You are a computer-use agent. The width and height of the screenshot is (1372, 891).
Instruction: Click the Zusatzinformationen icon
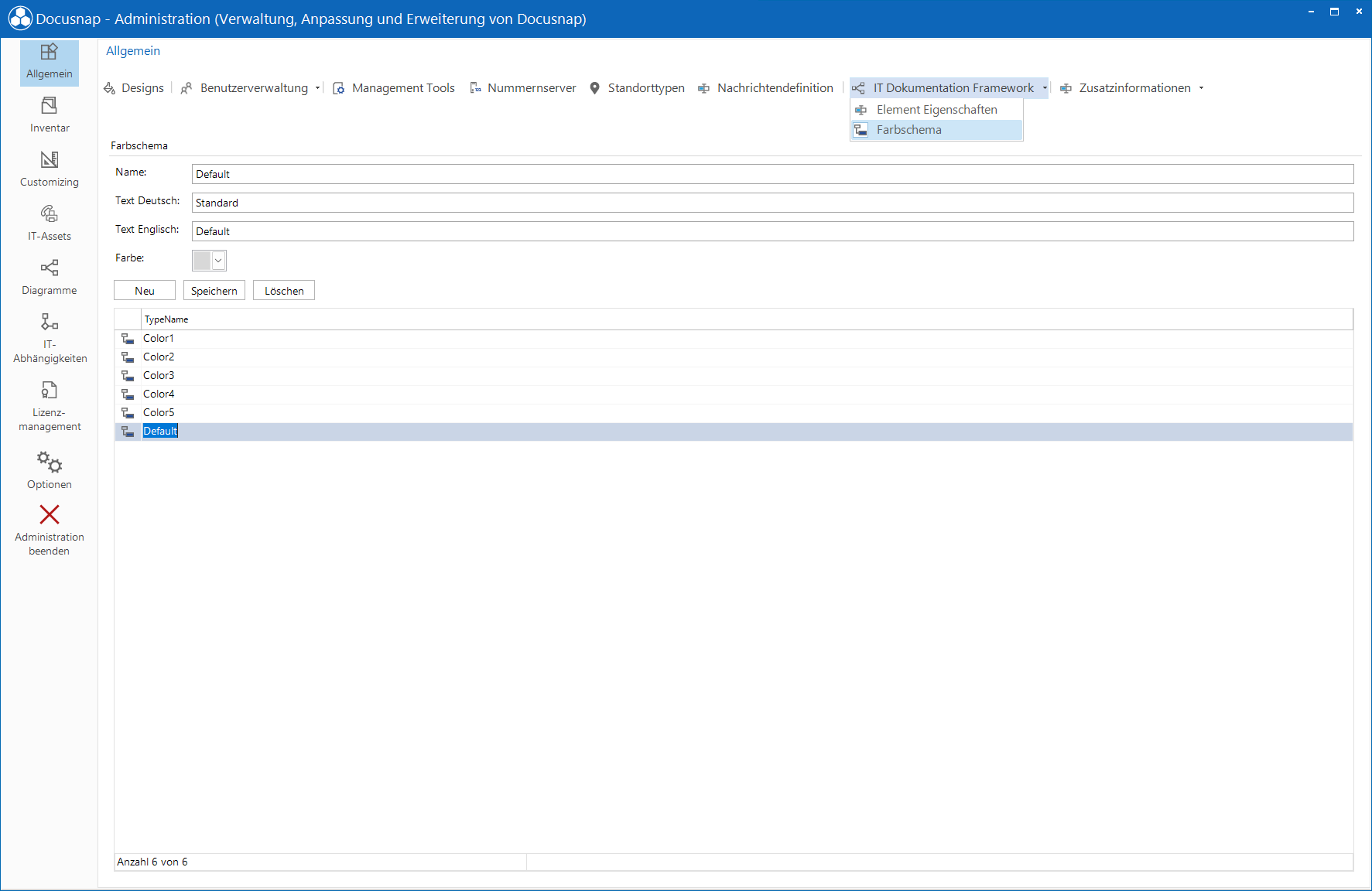click(1066, 88)
